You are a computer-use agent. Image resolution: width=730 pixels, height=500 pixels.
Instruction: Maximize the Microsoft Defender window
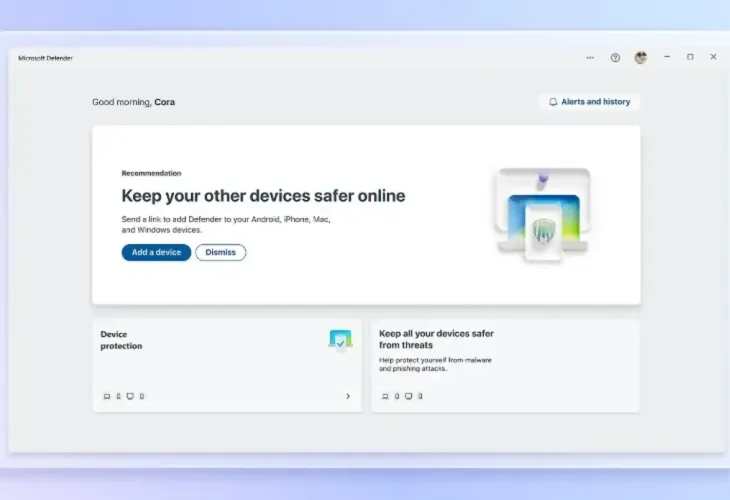690,57
